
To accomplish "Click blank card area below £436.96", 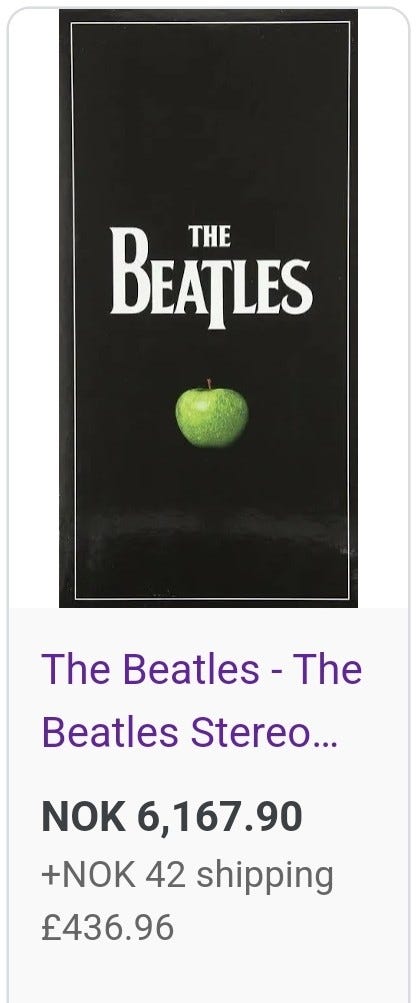I will (x=209, y=975).
